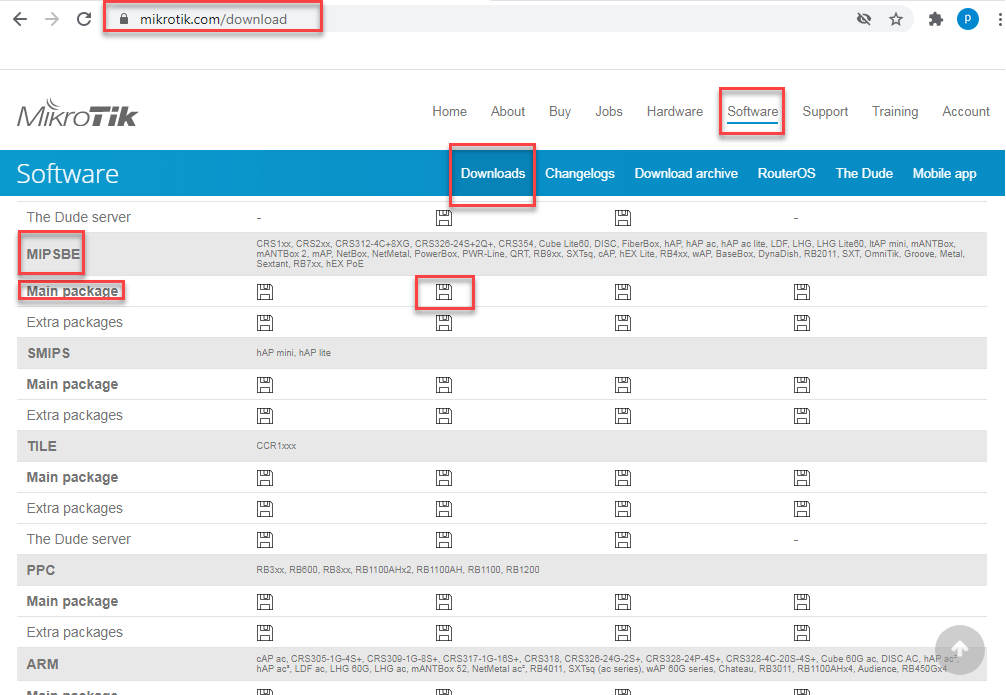Go to the Hardware navigation item
The image size is (1006, 695).
674,112
